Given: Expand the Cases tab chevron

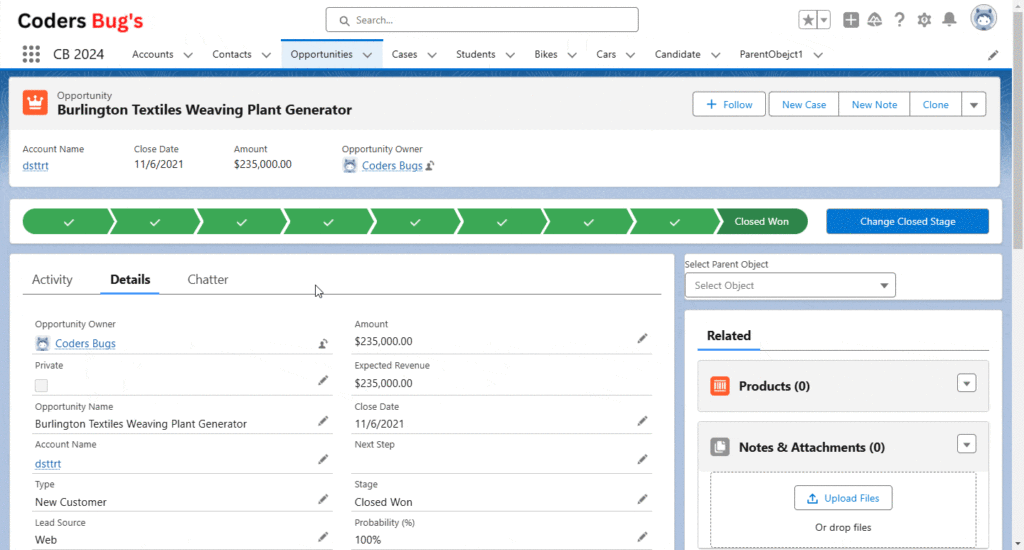Looking at the screenshot, I should pos(432,55).
